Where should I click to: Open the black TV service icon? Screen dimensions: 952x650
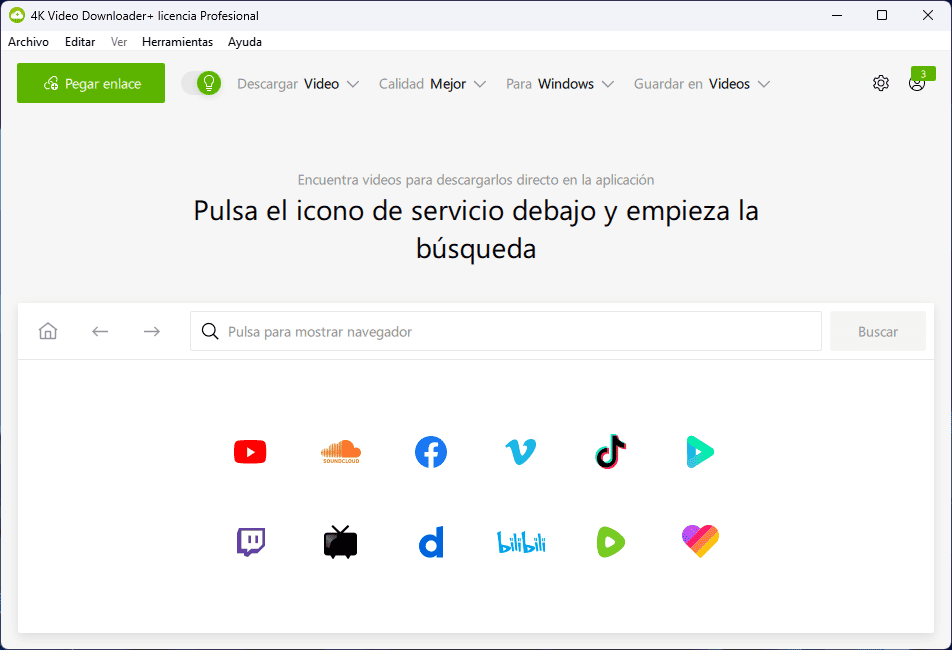point(341,542)
